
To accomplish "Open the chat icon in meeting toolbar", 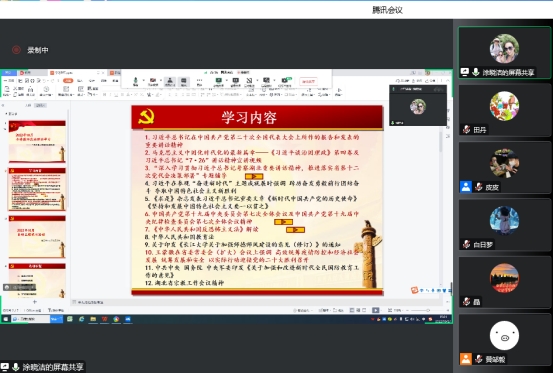I will (x=183, y=82).
